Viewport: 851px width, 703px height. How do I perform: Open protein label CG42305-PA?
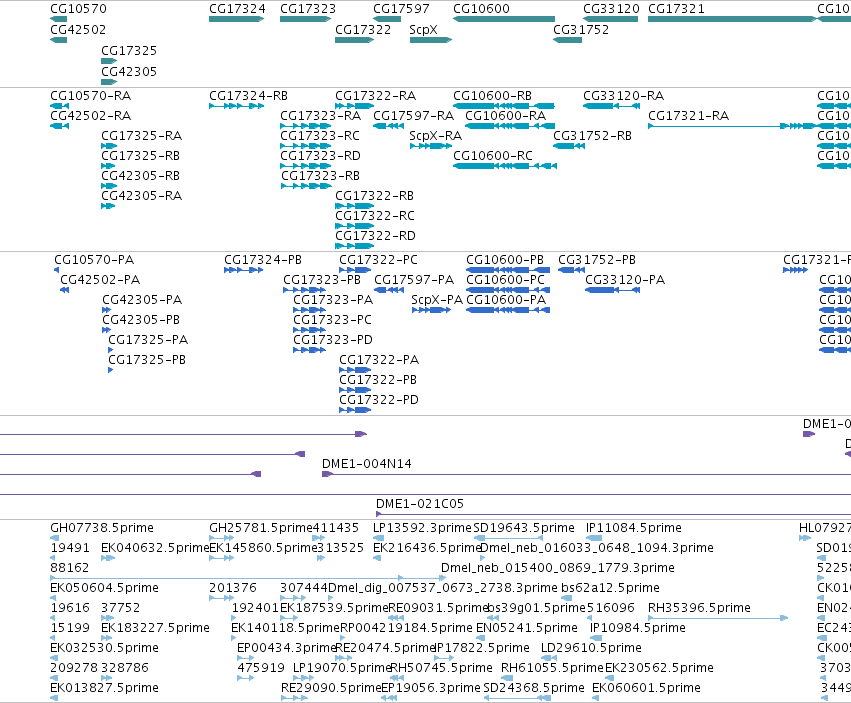click(142, 300)
